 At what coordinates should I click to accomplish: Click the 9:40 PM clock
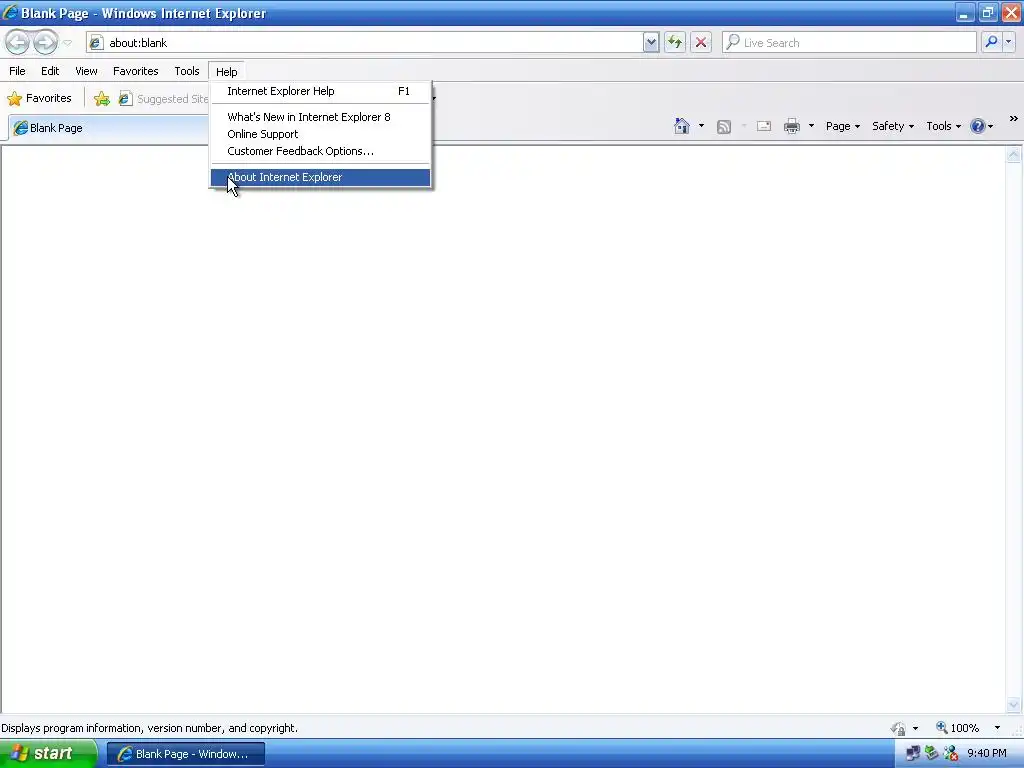[987, 754]
